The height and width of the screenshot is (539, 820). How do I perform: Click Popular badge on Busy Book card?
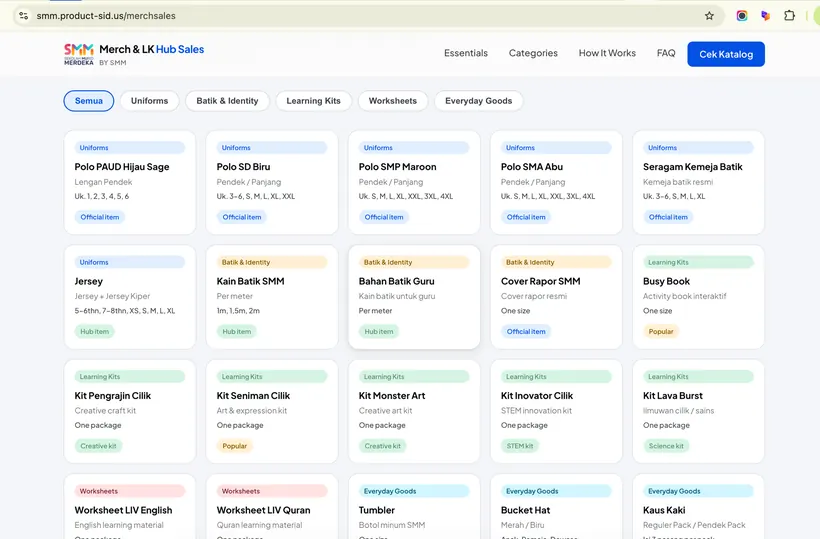(661, 331)
